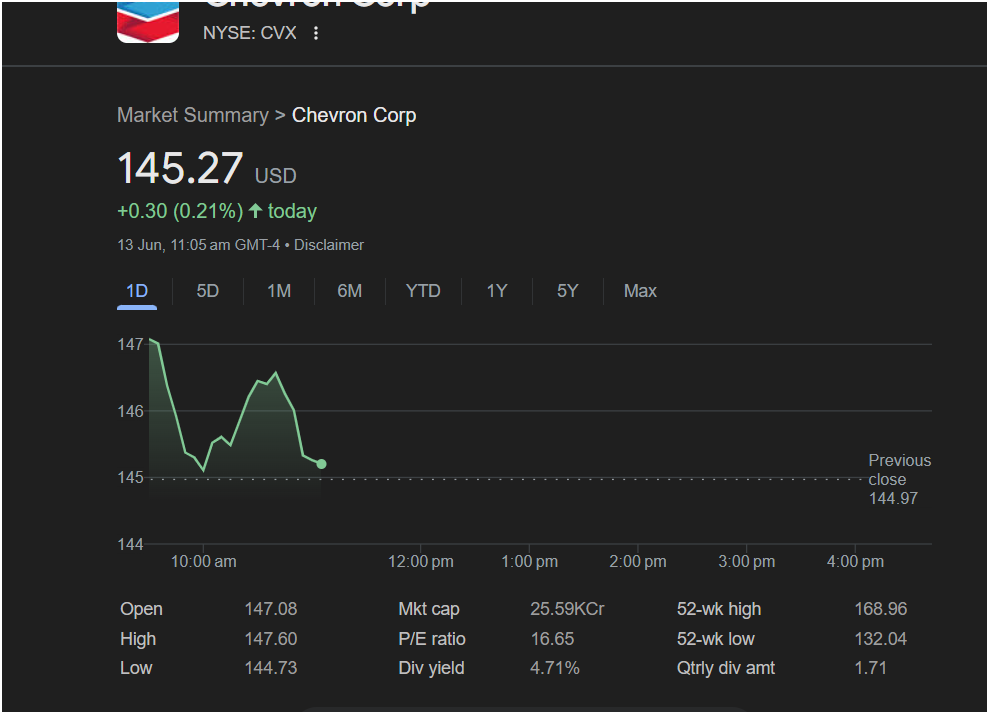Viewport: 989px width, 714px height.
Task: Click the Chevron Corp breadcrumb text
Action: pyautogui.click(x=354, y=115)
